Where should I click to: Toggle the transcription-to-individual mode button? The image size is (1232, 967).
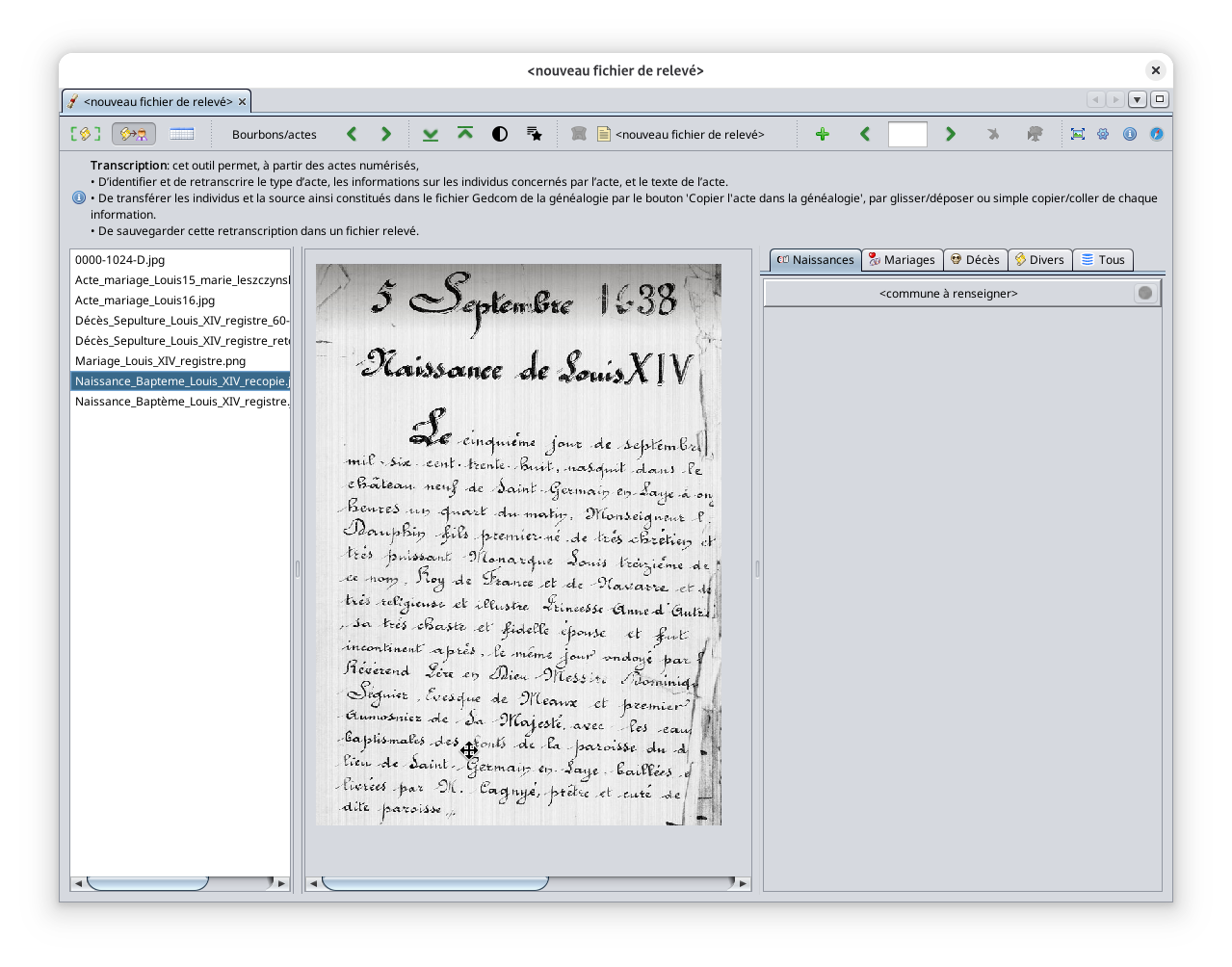pyautogui.click(x=134, y=134)
